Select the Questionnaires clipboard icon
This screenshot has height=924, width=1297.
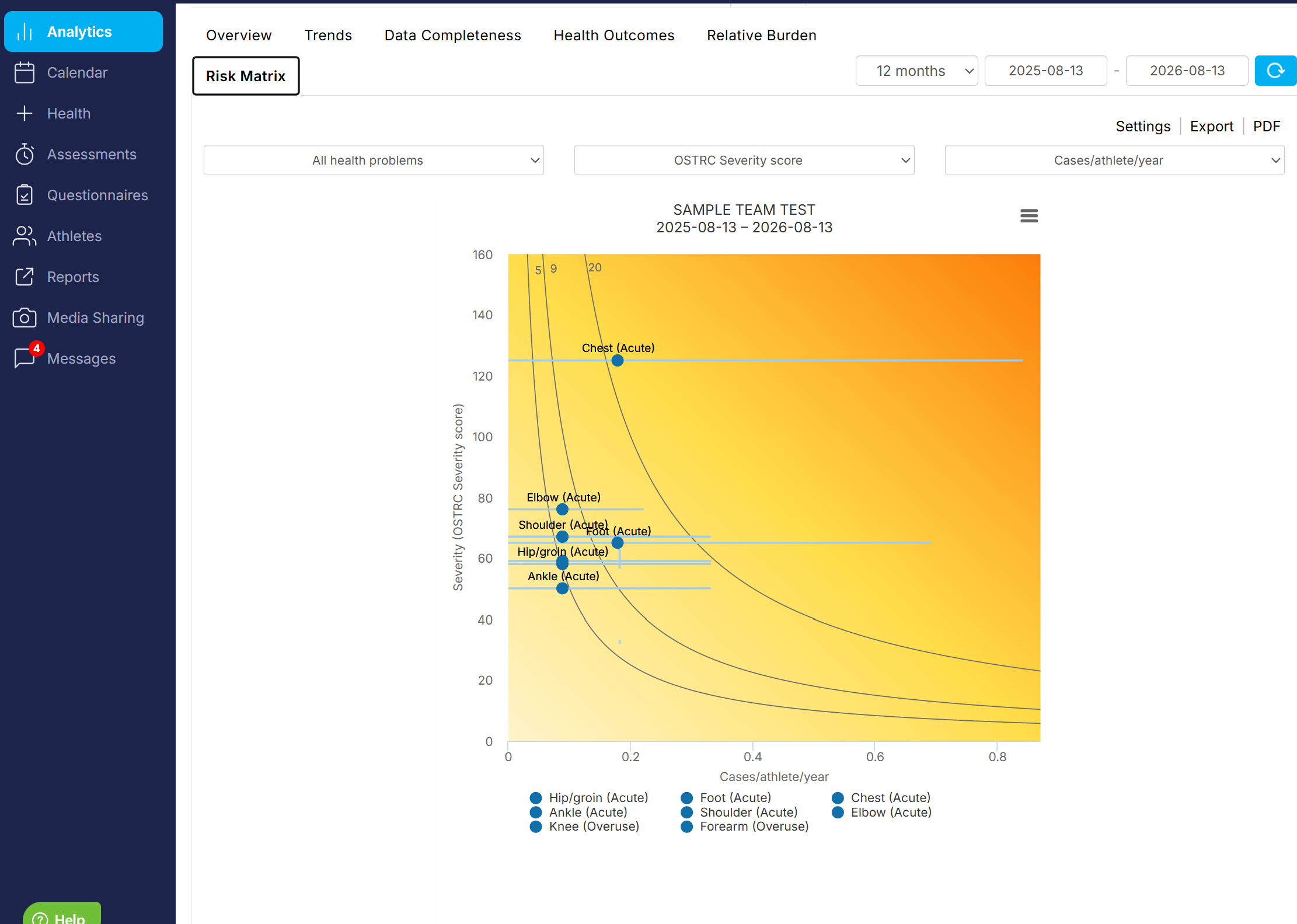(x=25, y=195)
